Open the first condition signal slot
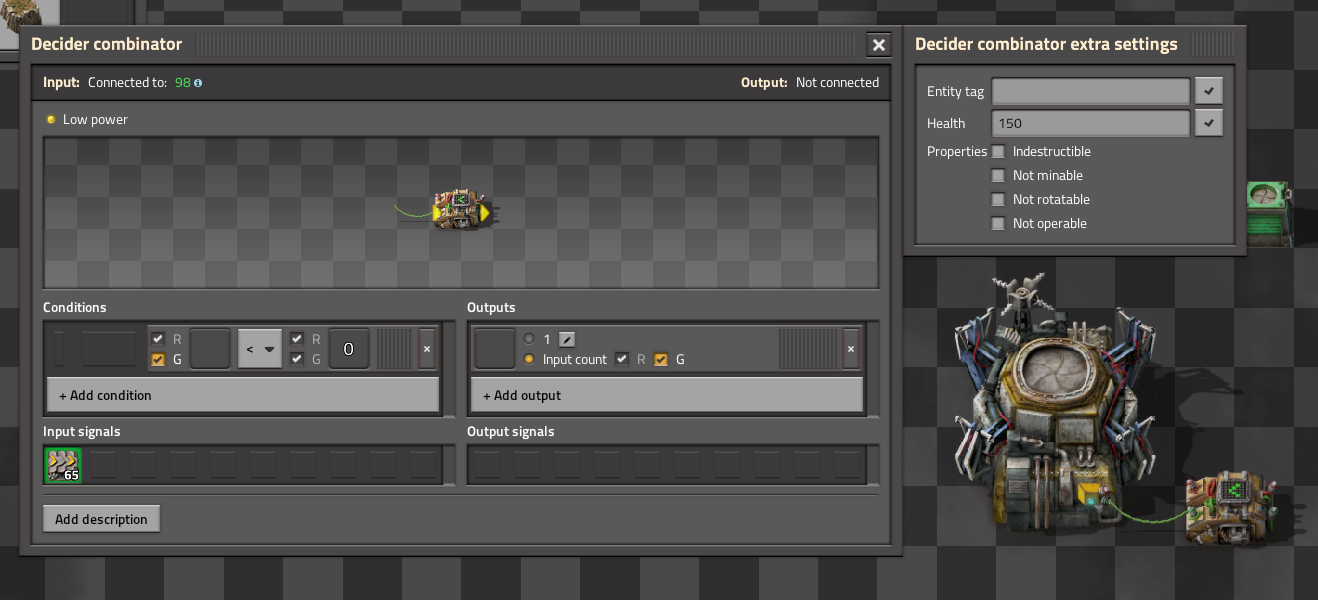The height and width of the screenshot is (600, 1318). (x=210, y=349)
